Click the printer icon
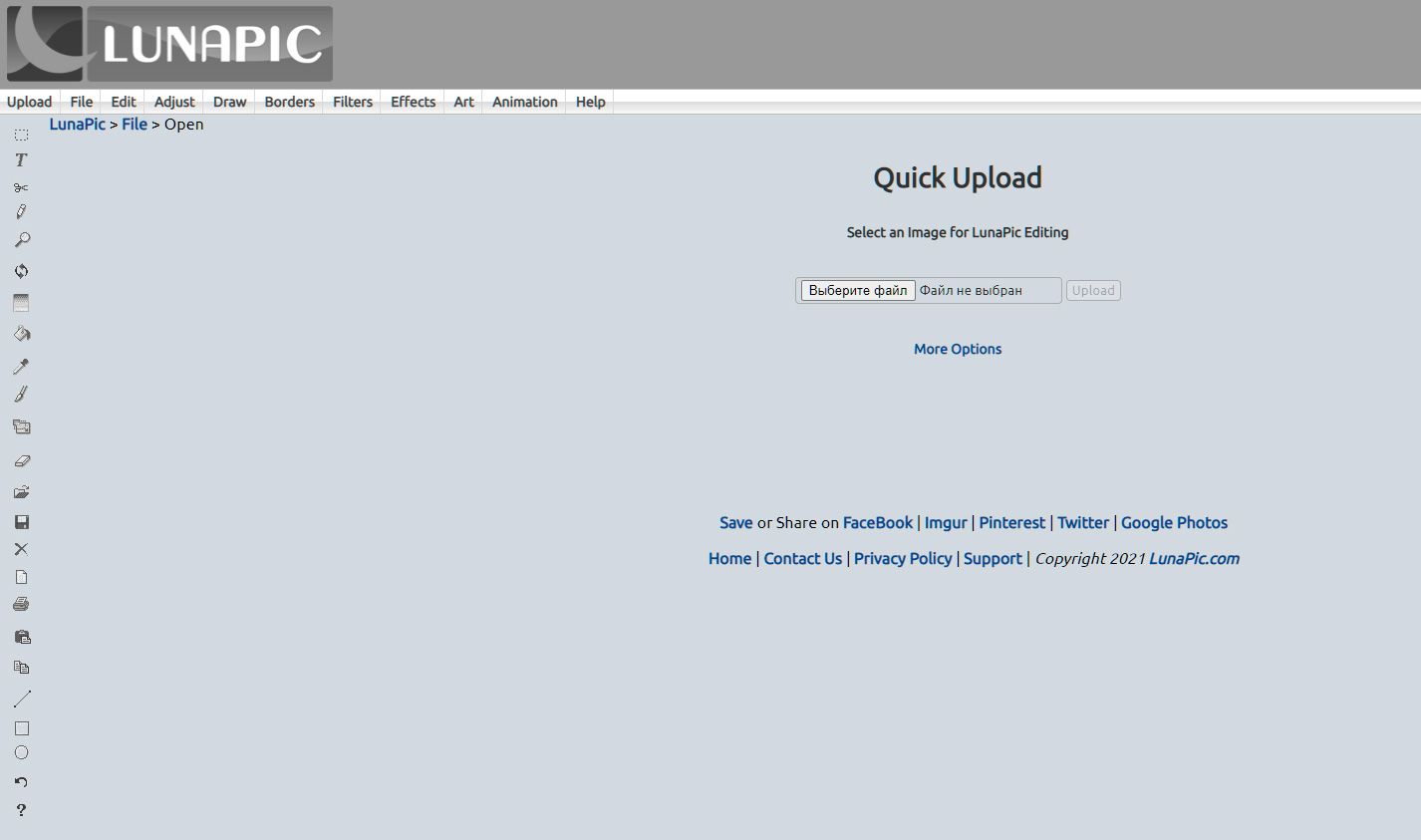 click(21, 604)
